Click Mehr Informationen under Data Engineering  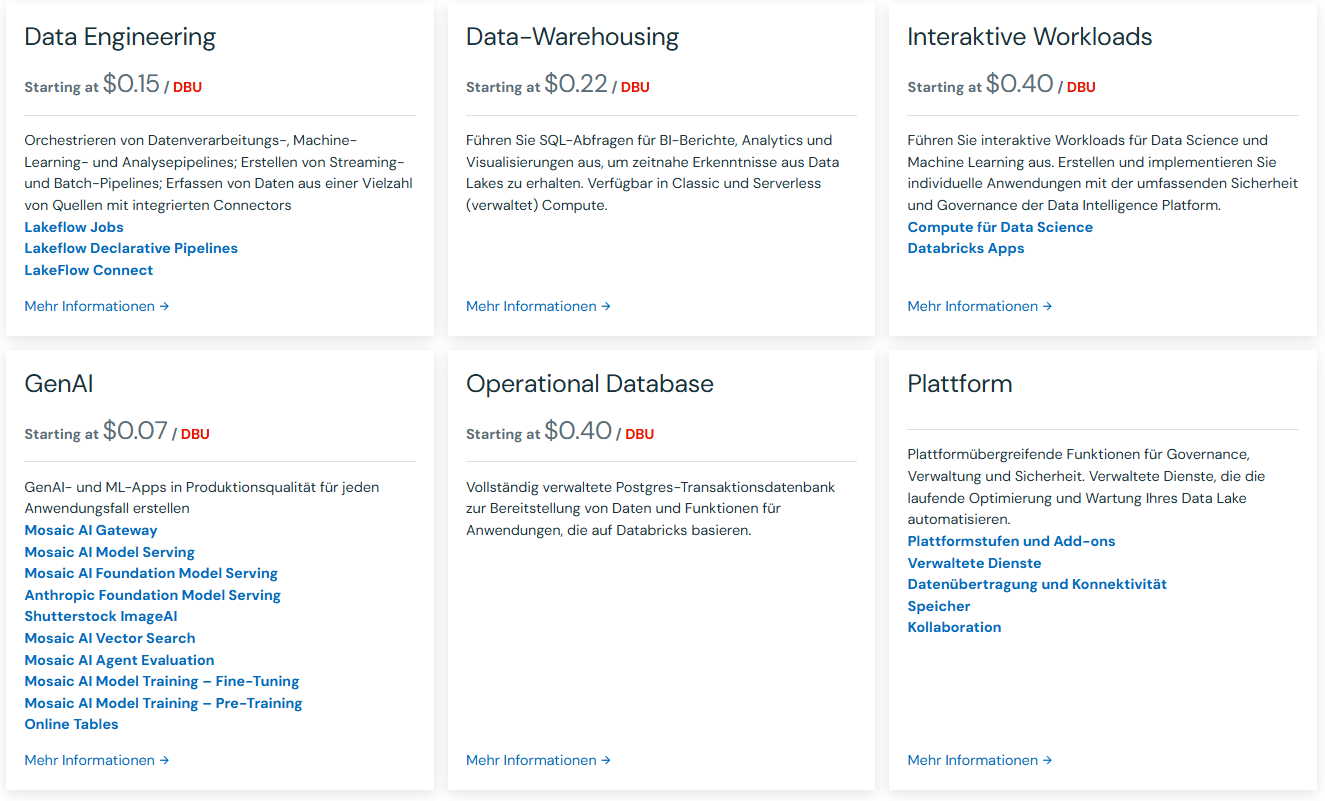pos(97,306)
